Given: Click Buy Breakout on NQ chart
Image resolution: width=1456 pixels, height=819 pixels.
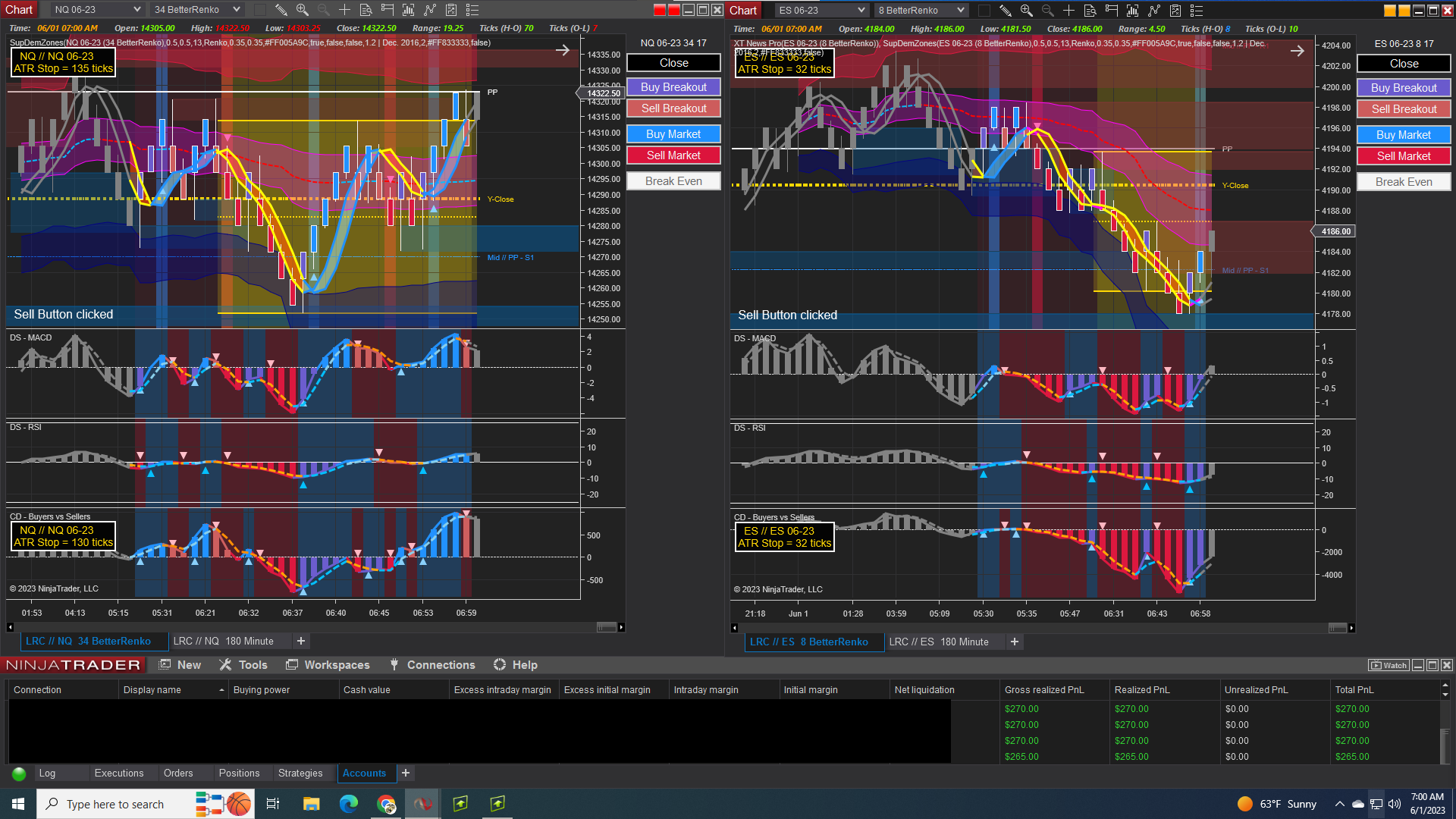Looking at the screenshot, I should [673, 87].
